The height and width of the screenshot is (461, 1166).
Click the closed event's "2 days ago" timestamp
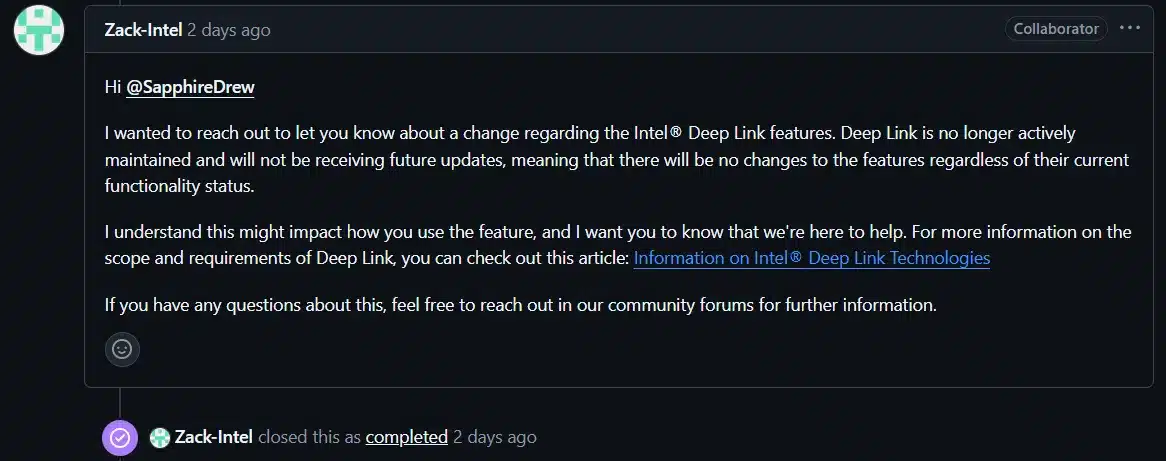pos(494,437)
